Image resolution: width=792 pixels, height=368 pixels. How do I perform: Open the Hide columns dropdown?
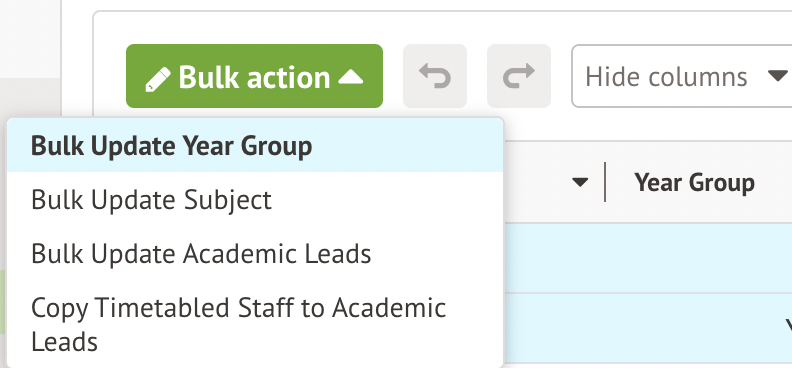pos(681,76)
